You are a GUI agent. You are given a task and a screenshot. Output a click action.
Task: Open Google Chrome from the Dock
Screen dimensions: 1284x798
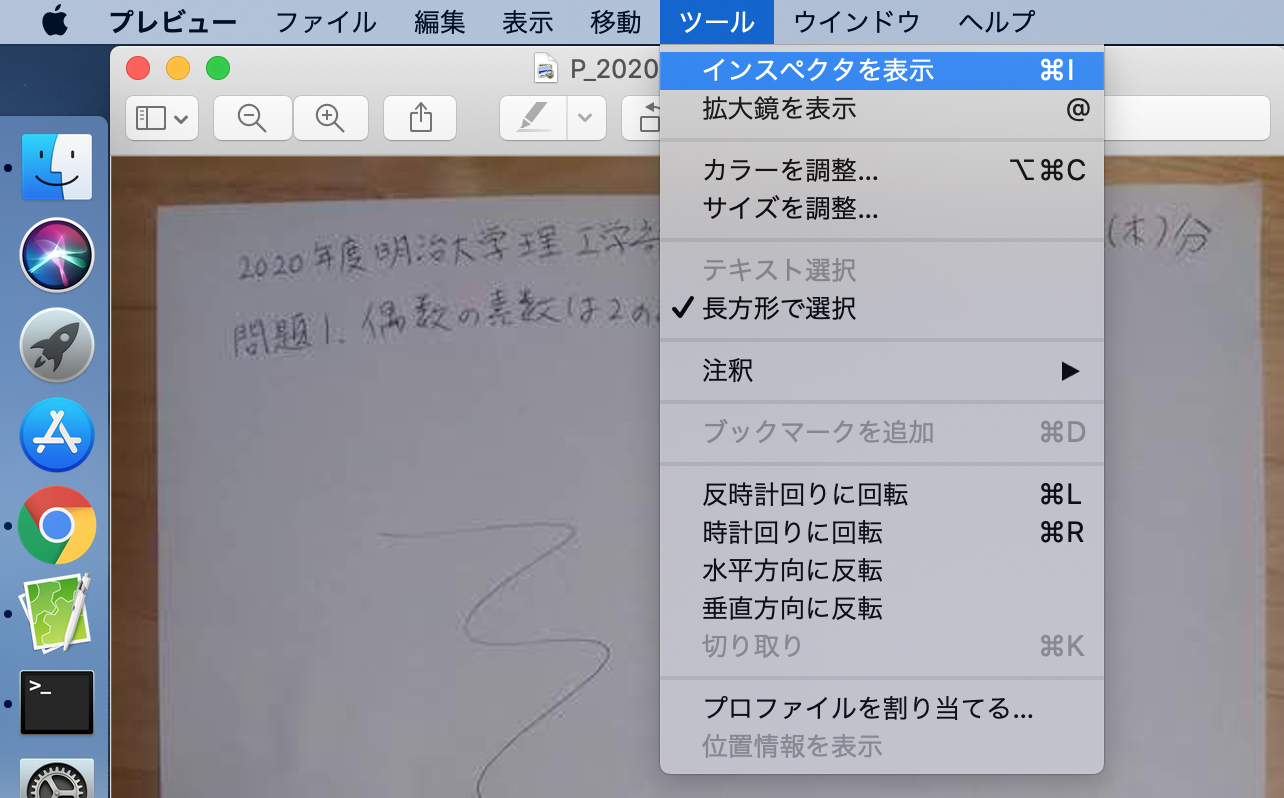click(x=57, y=525)
